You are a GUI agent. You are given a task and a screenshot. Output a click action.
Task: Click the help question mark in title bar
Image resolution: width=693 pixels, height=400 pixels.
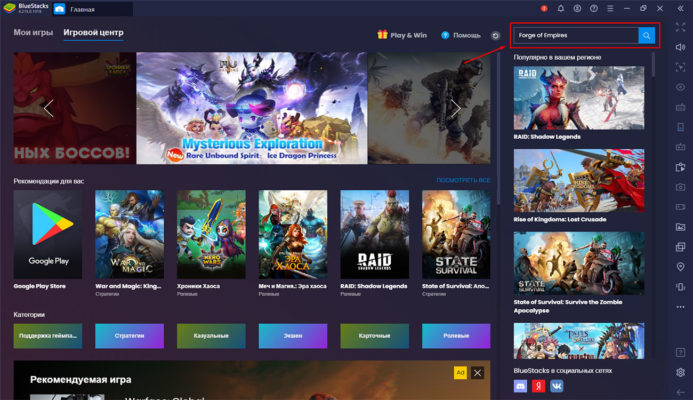click(594, 8)
